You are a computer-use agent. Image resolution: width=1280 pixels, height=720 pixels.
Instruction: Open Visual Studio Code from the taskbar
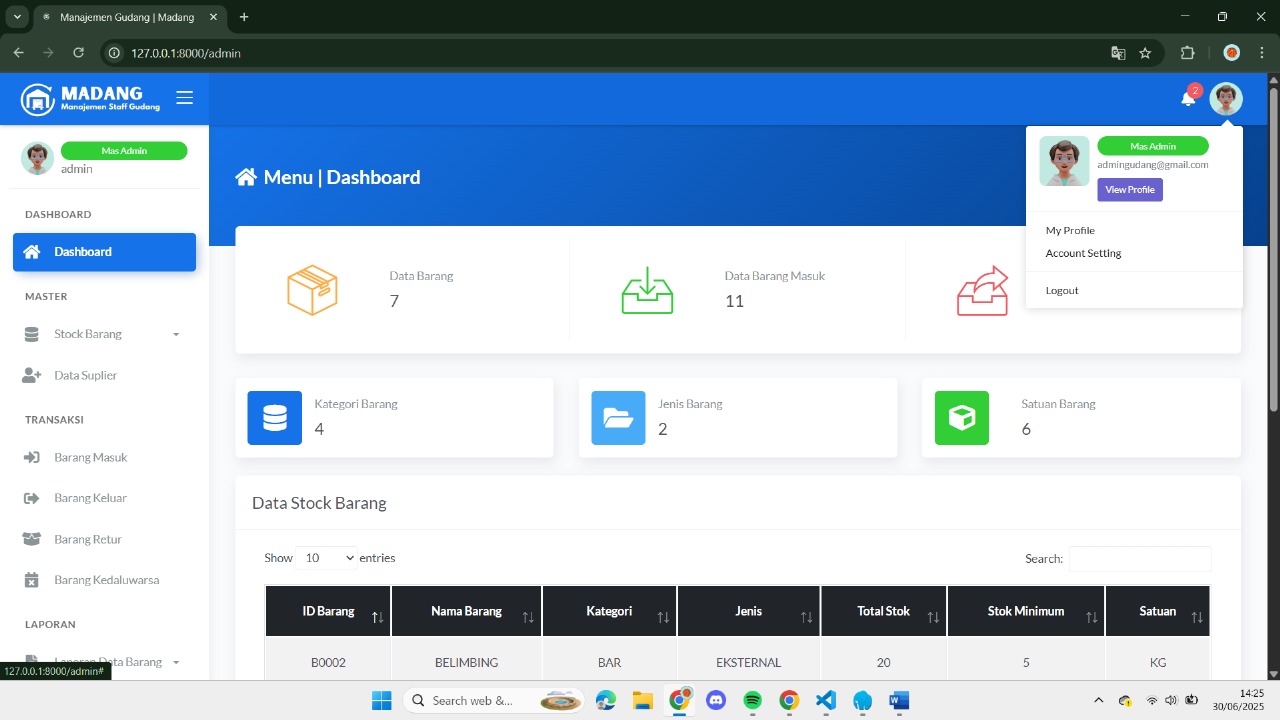tap(825, 700)
